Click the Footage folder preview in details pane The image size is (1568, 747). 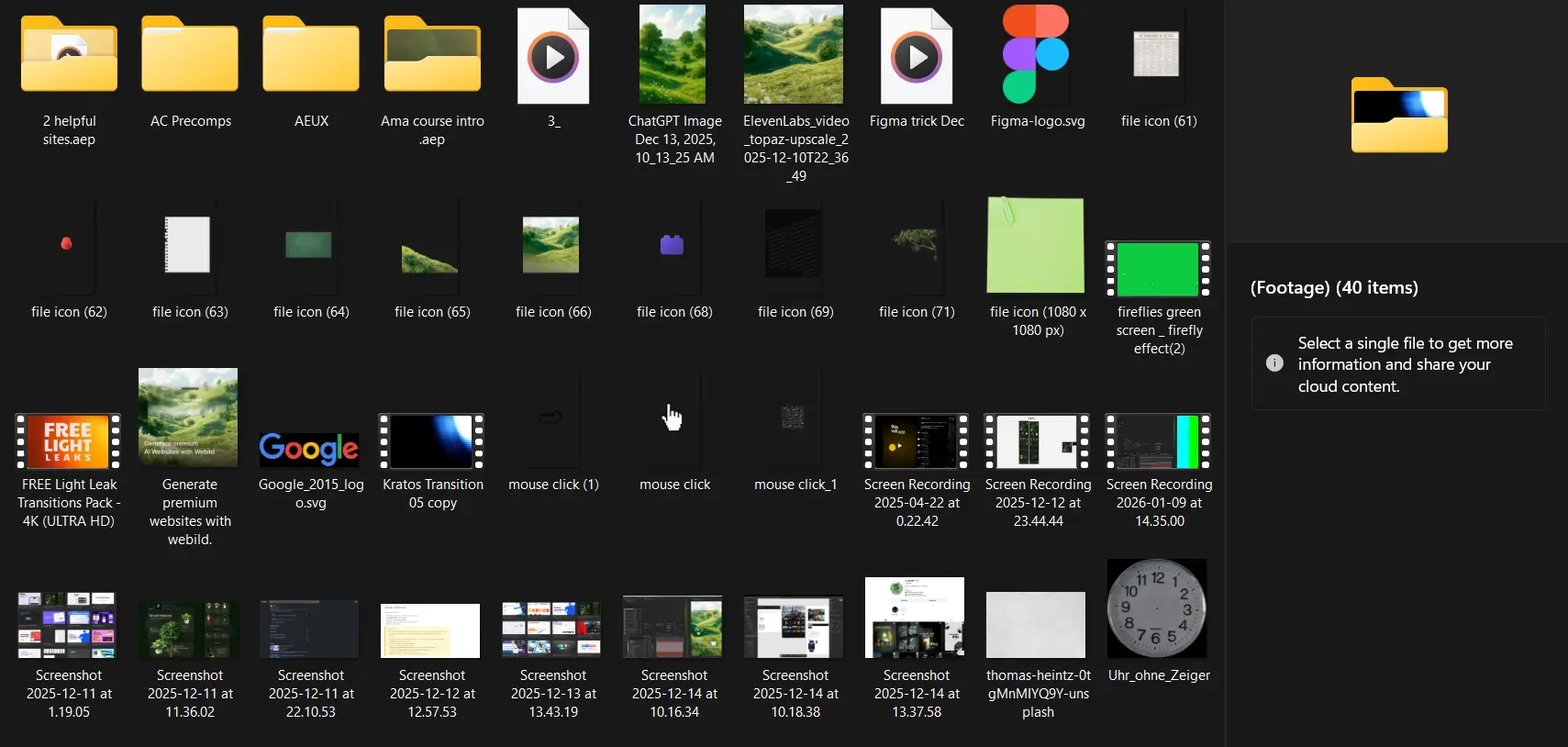click(x=1398, y=116)
